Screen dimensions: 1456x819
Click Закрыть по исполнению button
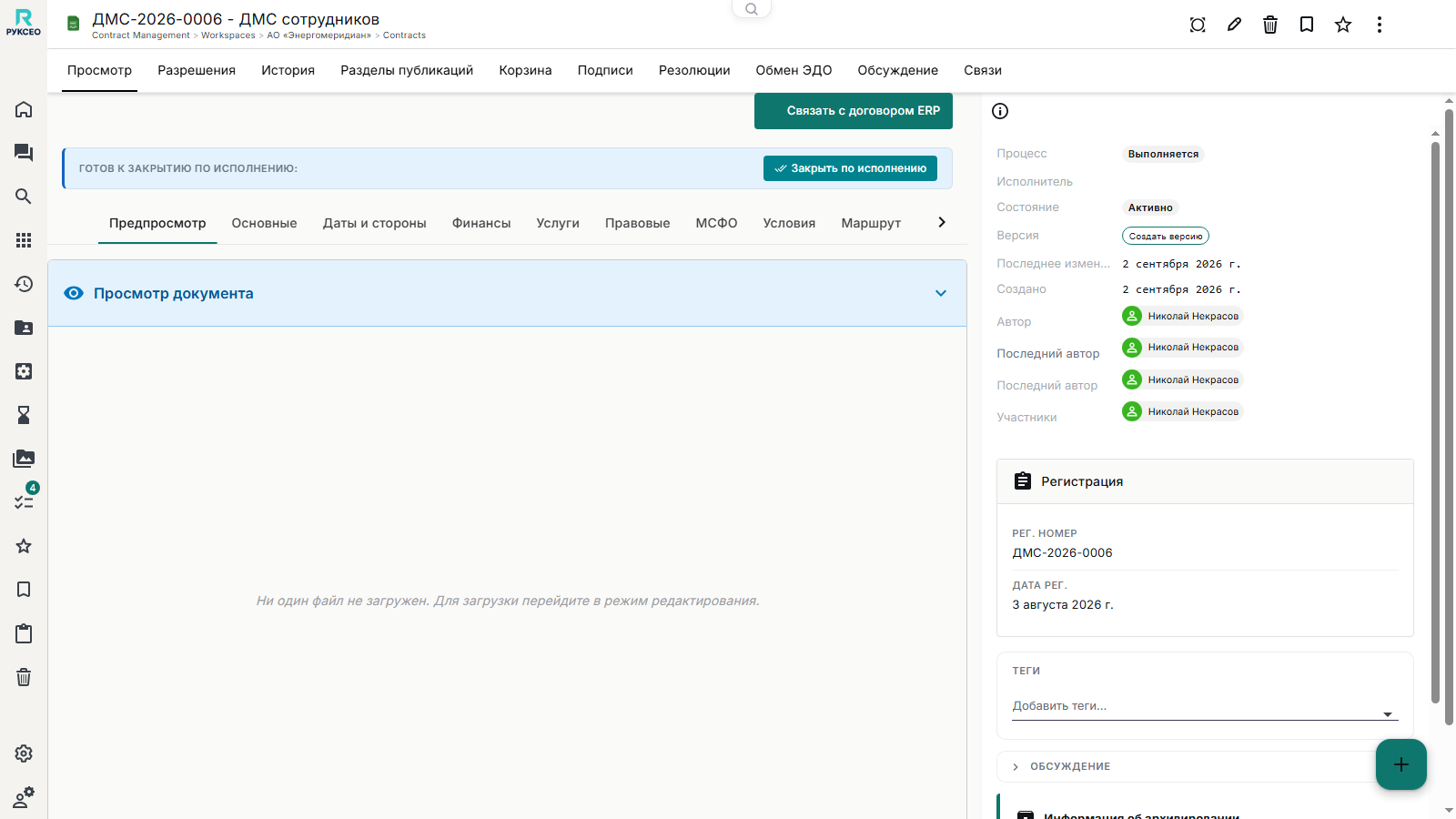click(x=850, y=168)
